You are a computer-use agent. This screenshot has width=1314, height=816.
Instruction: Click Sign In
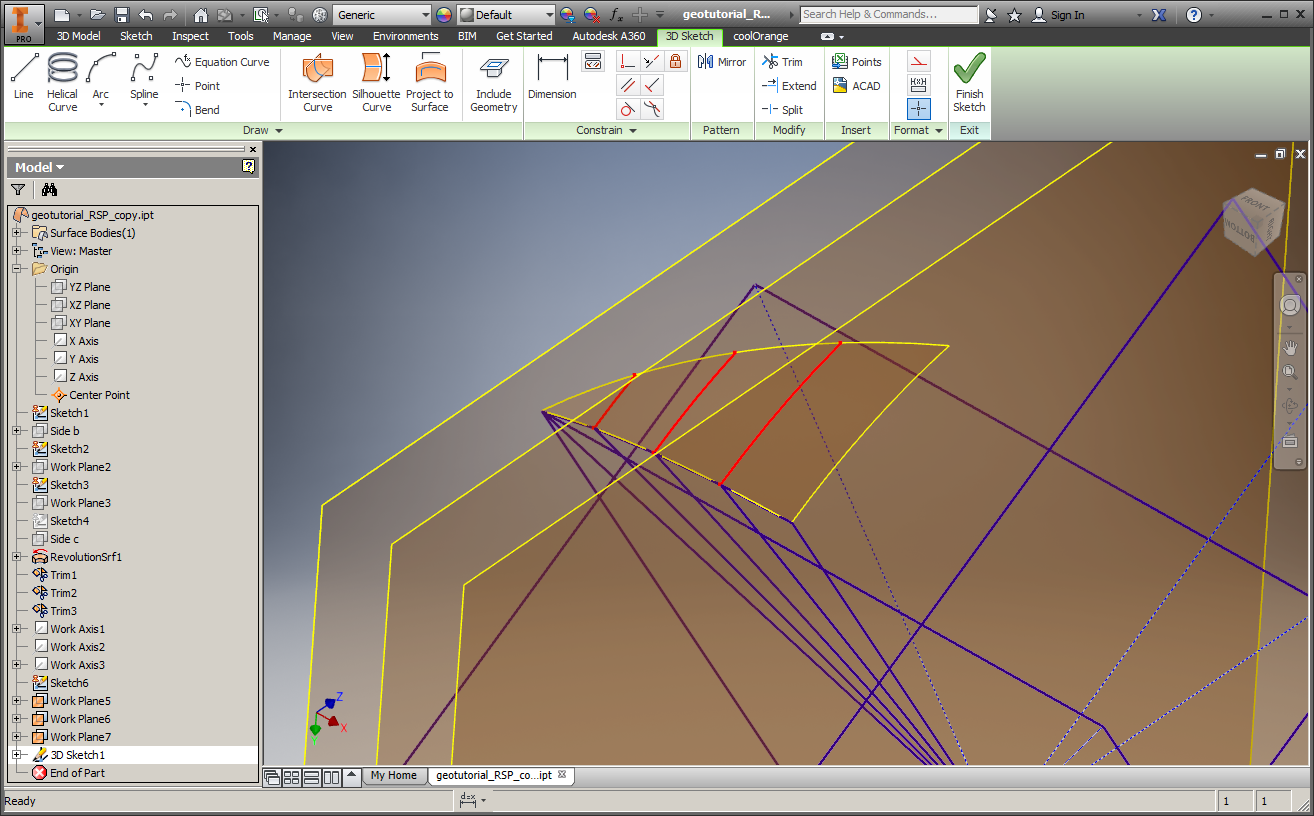coord(1058,15)
